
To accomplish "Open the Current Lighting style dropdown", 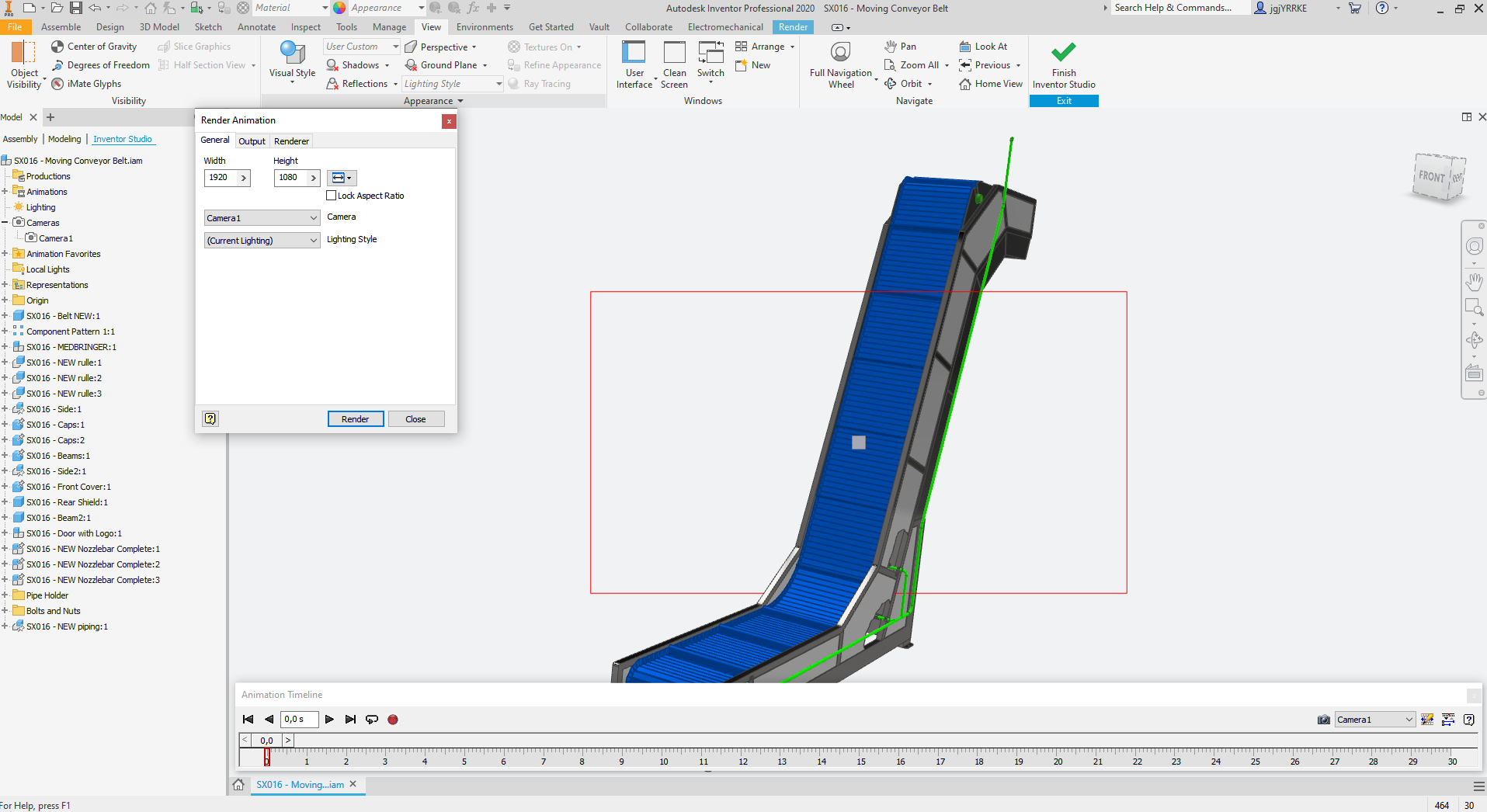I will pos(262,241).
